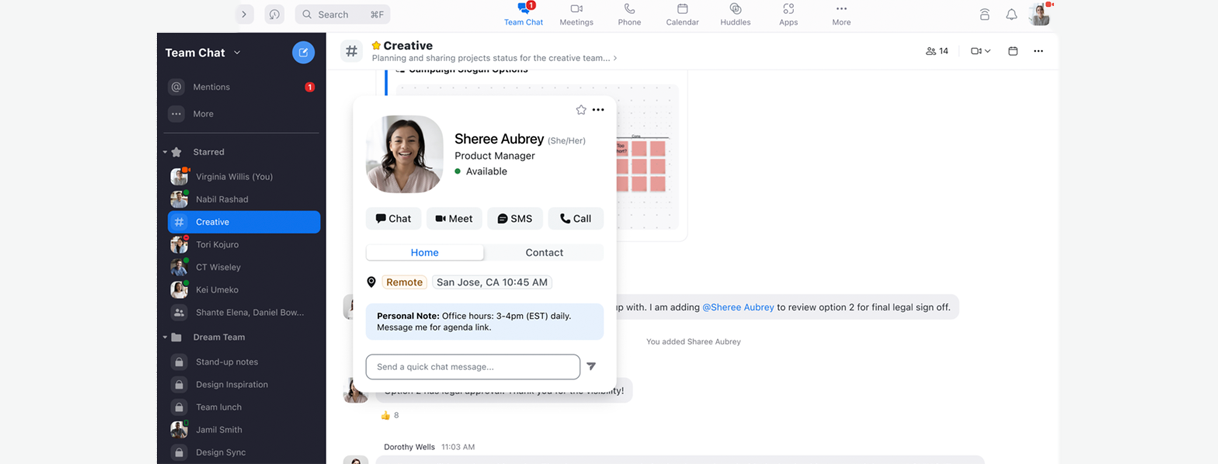Open chat with Tori Kojuro
Image resolution: width=1218 pixels, height=464 pixels.
point(244,244)
